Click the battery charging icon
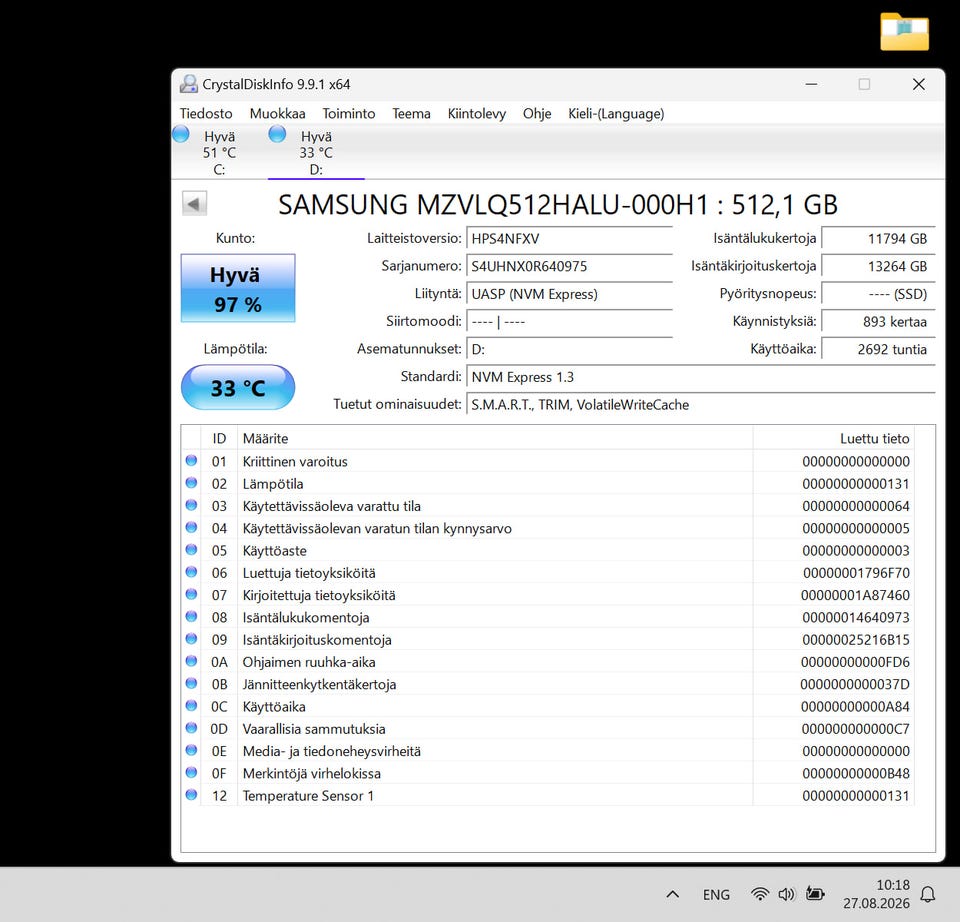Image resolution: width=960 pixels, height=922 pixels. [x=815, y=894]
